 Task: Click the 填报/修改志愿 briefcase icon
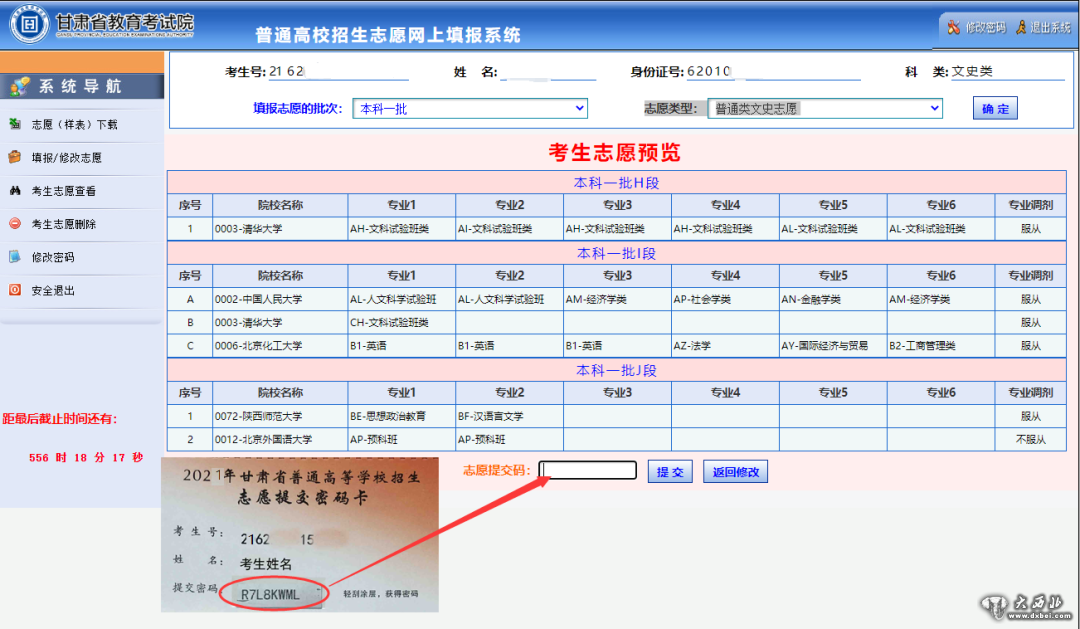[15, 157]
